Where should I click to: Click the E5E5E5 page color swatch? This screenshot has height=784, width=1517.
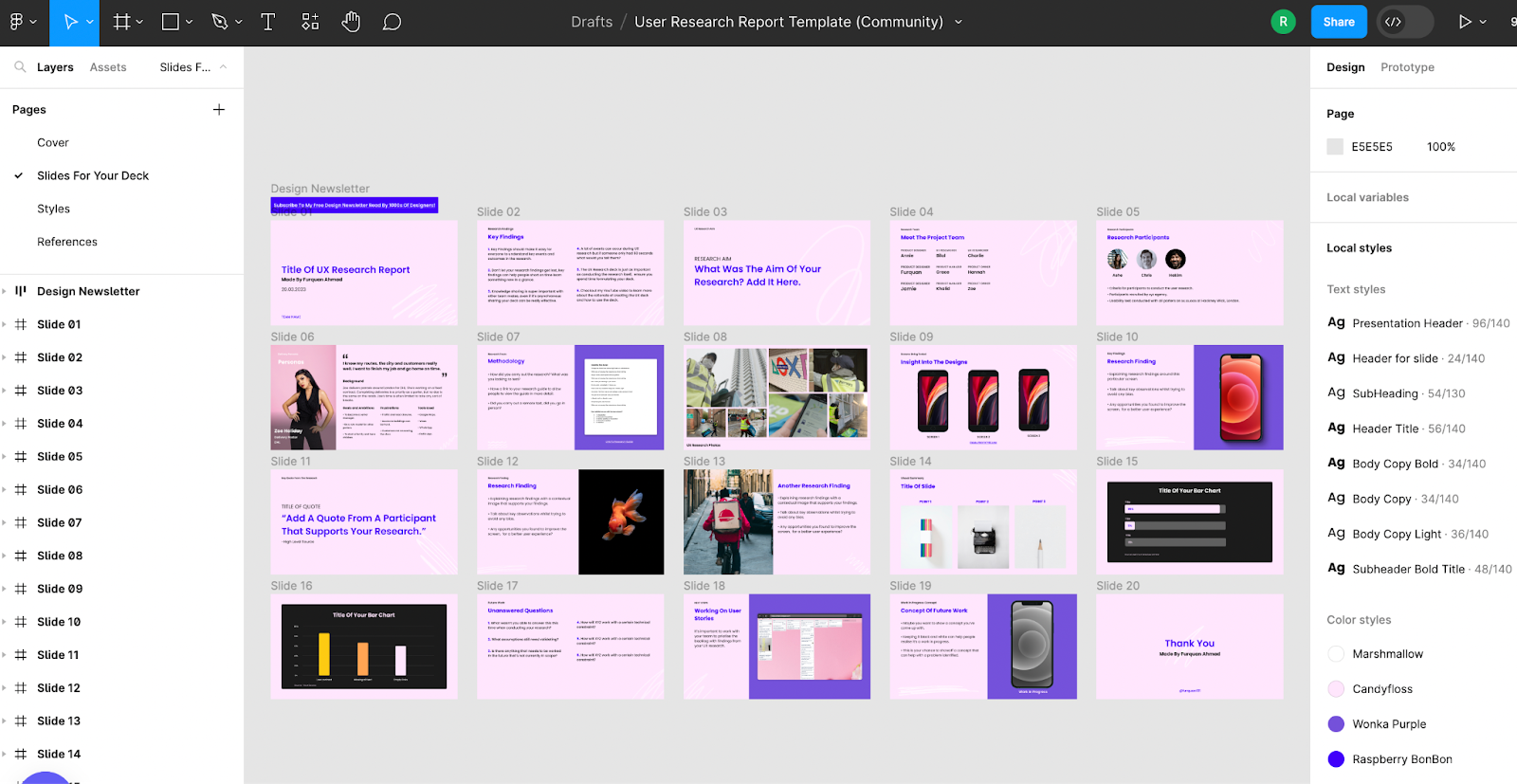tap(1335, 147)
